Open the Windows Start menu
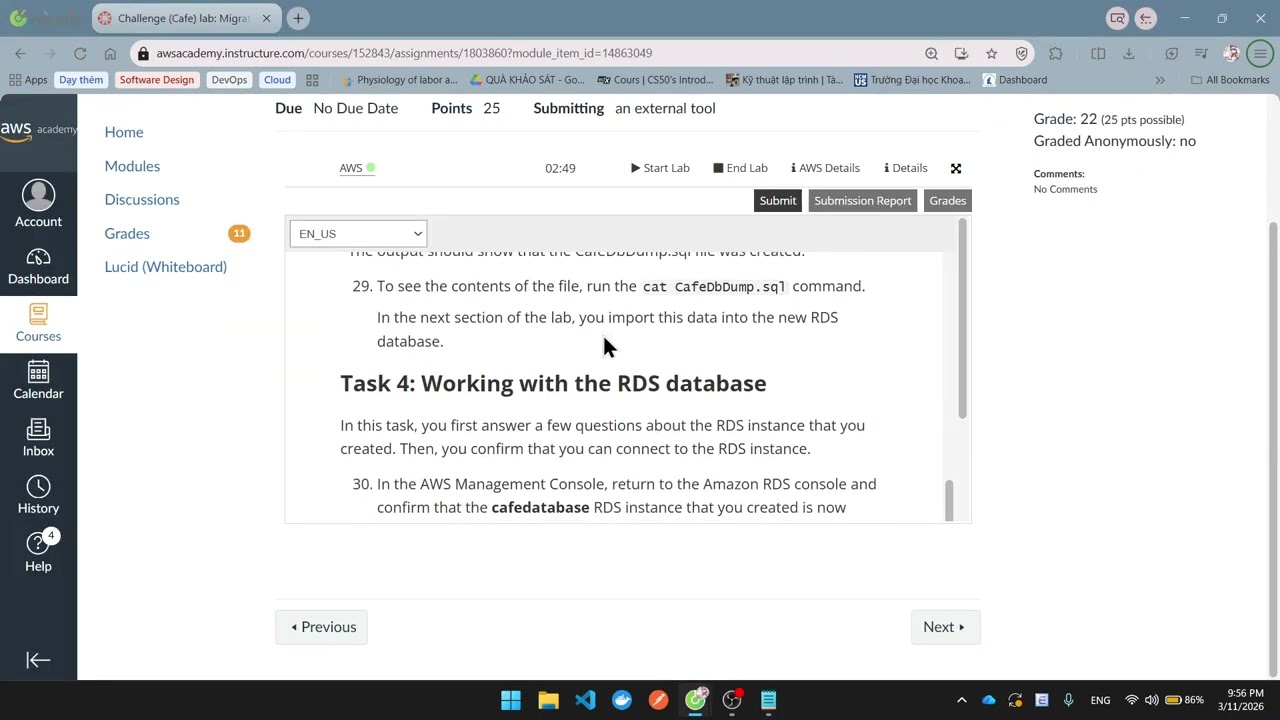The image size is (1280, 720). pyautogui.click(x=511, y=700)
